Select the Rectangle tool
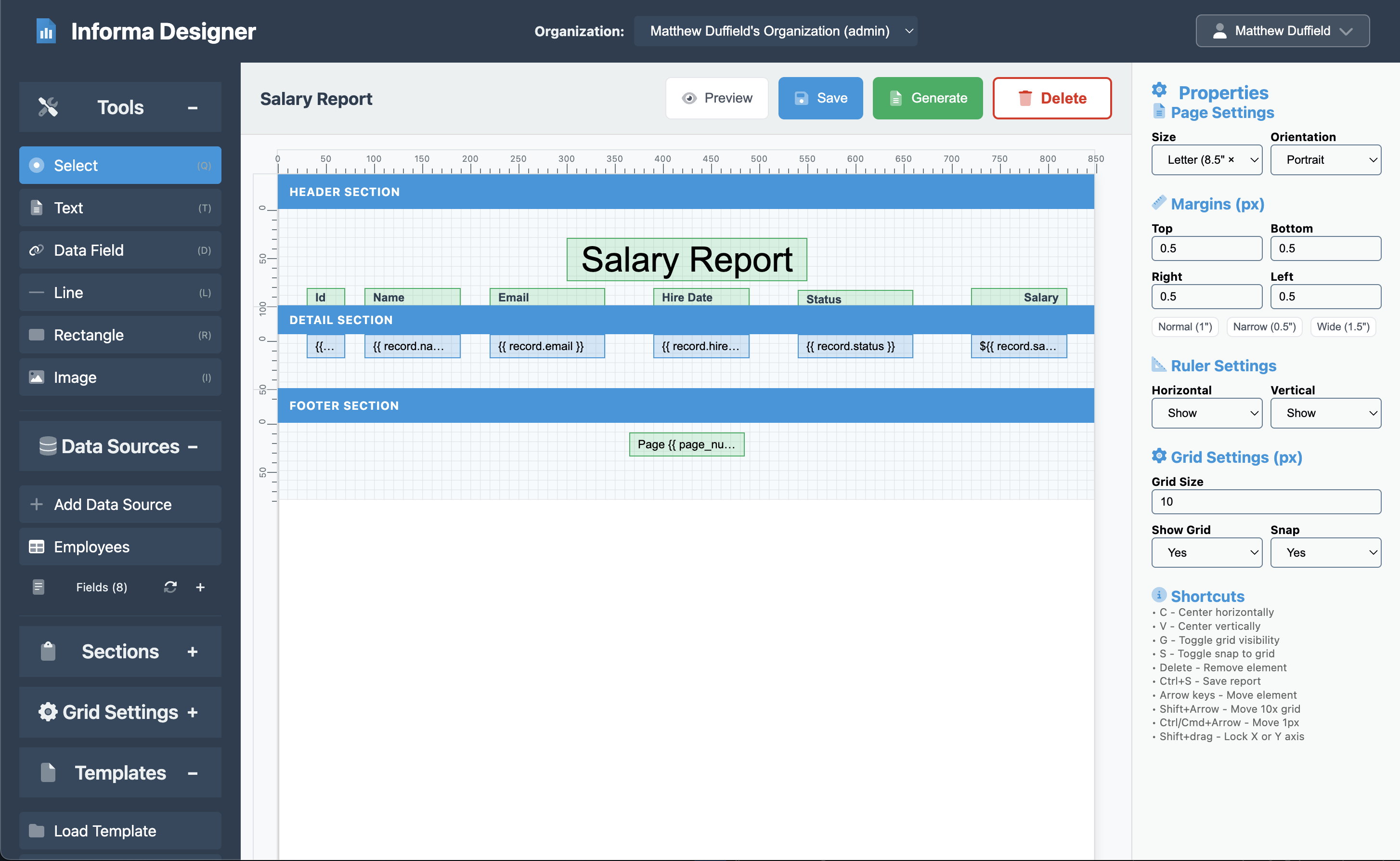The height and width of the screenshot is (861, 1400). (x=119, y=335)
